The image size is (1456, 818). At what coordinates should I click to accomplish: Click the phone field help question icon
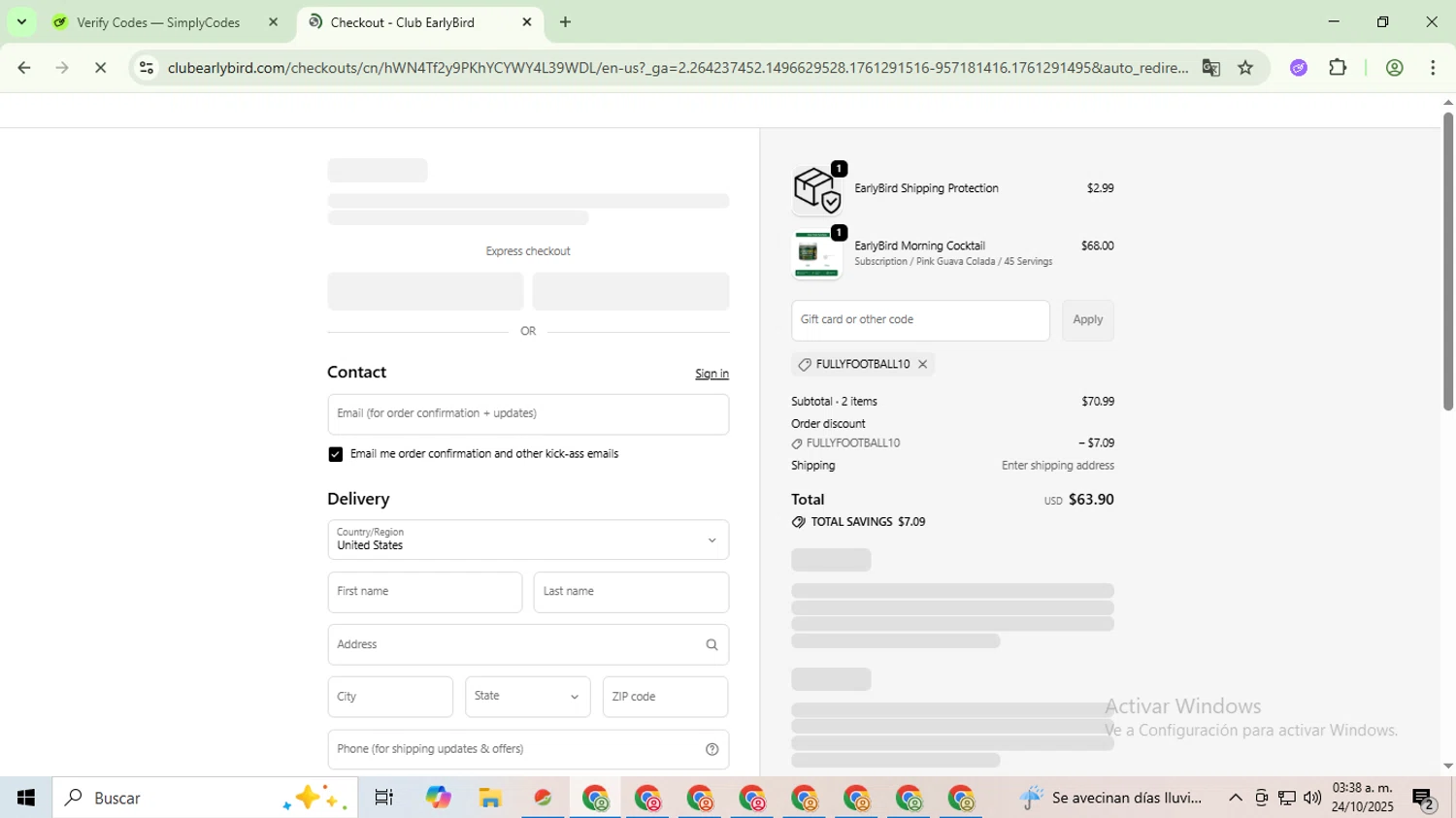click(711, 749)
